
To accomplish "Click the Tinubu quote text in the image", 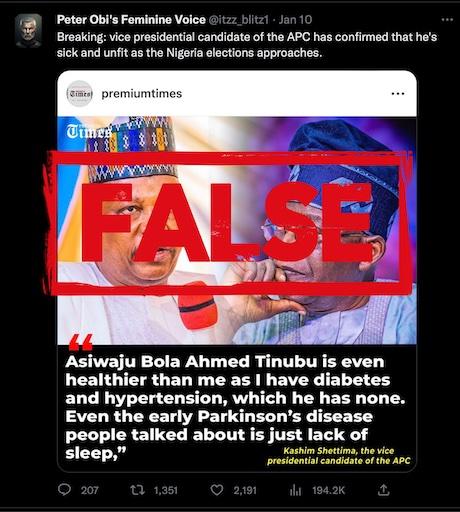I will [x=233, y=407].
